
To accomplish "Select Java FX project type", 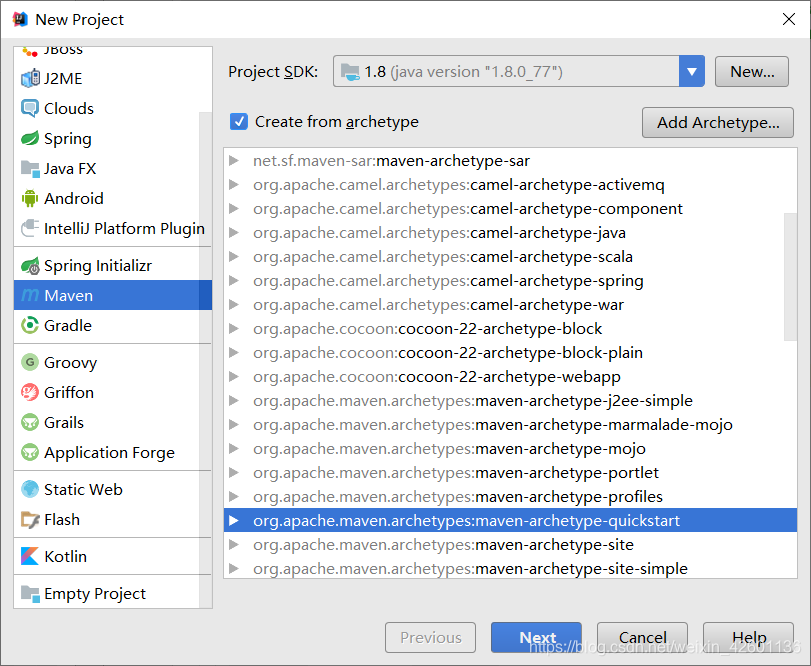I will click(70, 169).
